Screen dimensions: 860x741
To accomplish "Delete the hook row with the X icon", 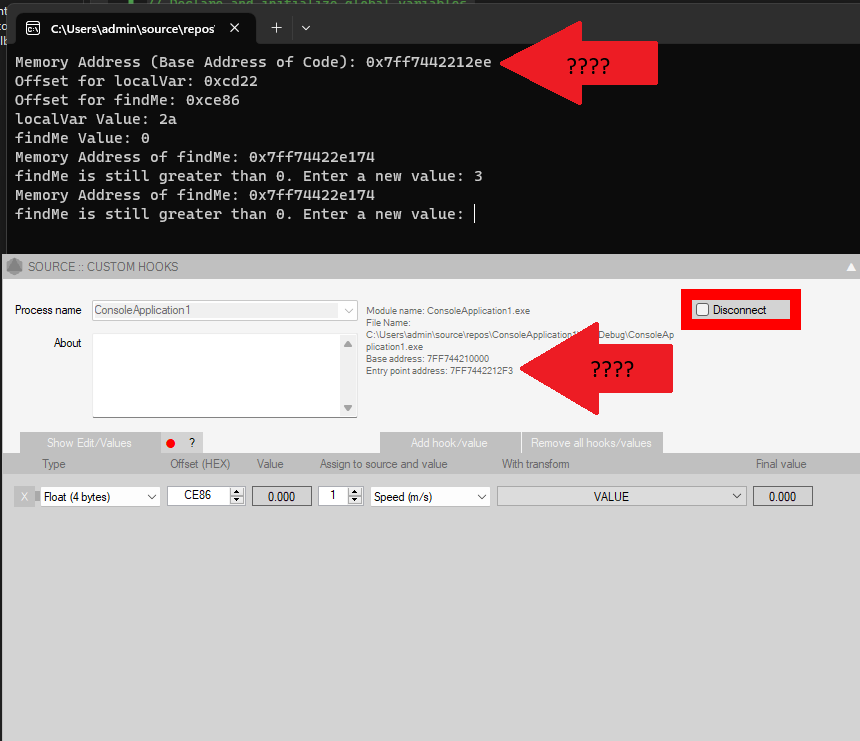I will 26,496.
